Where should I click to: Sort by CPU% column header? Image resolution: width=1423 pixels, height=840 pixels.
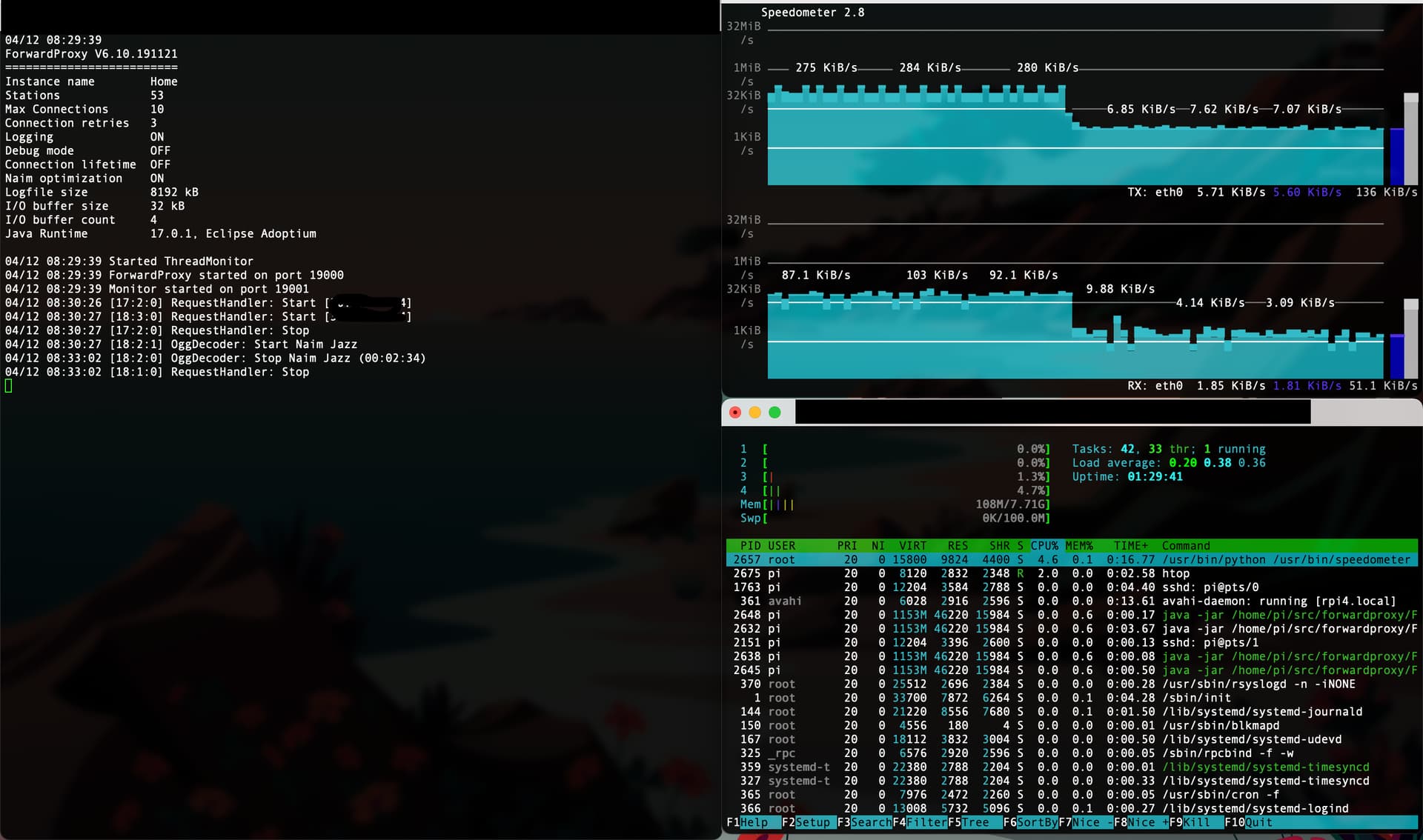coord(1044,546)
